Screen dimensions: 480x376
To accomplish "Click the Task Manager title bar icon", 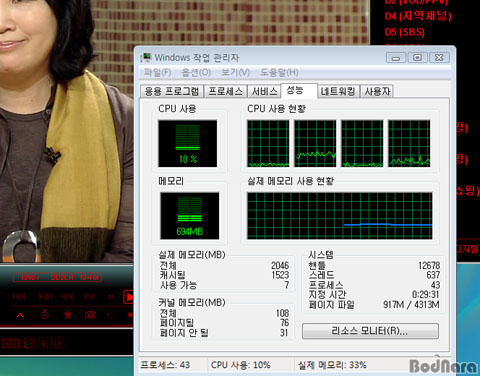I will click(x=146, y=57).
